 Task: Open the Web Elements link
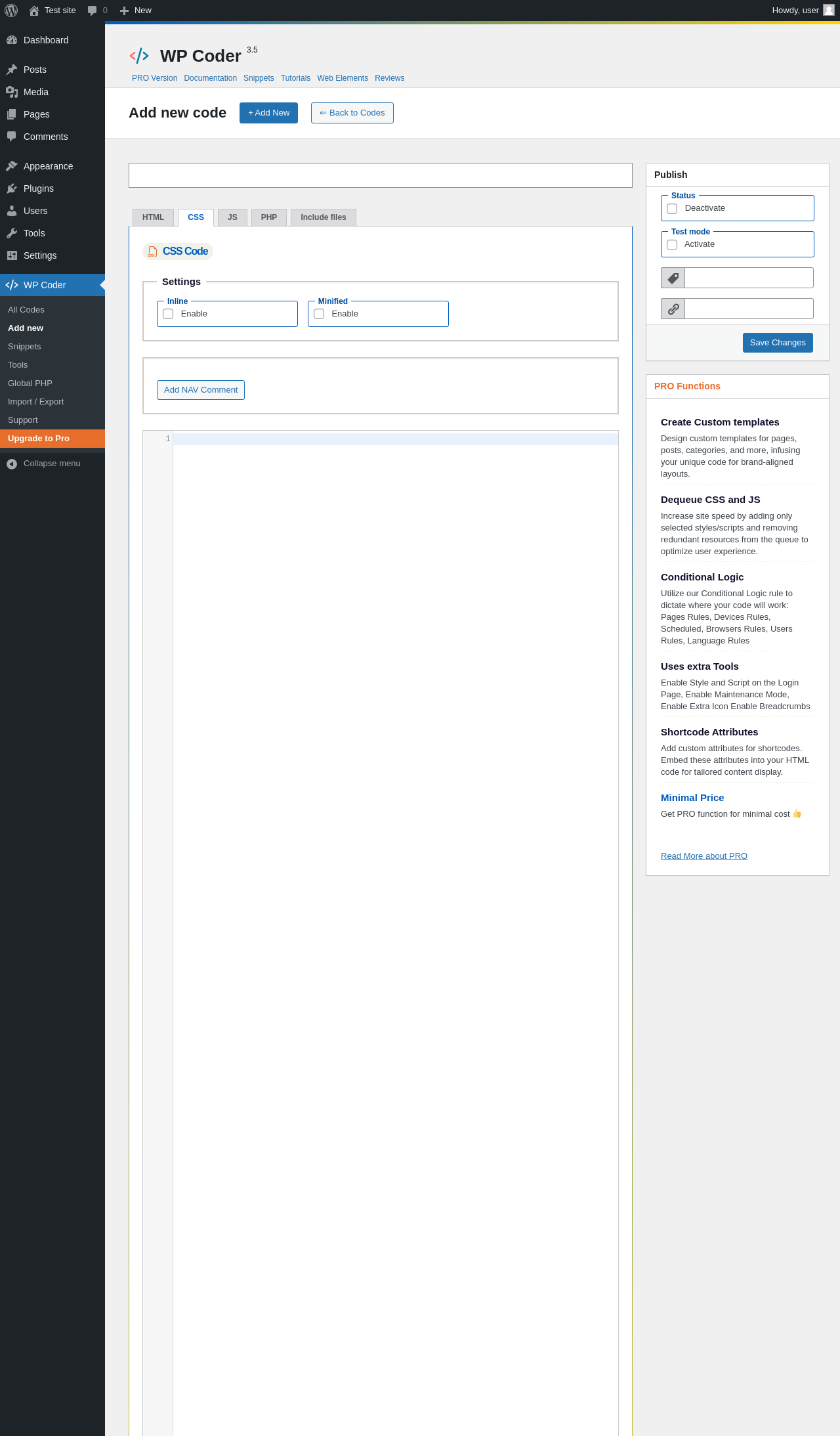[x=343, y=78]
